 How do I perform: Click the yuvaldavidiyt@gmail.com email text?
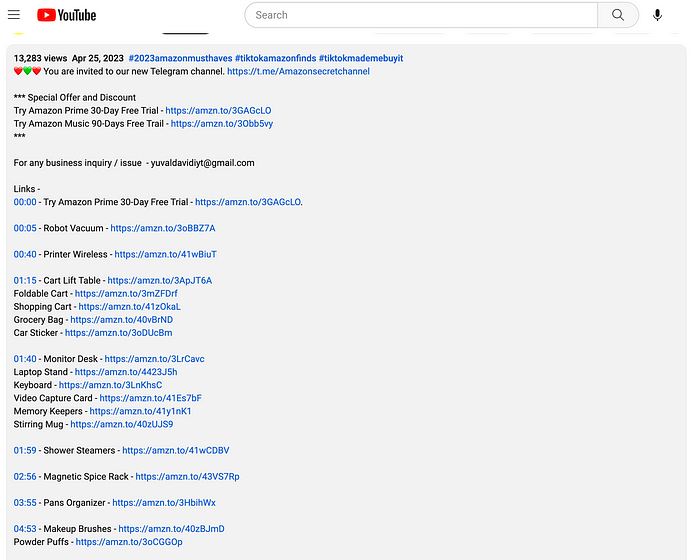[x=203, y=163]
